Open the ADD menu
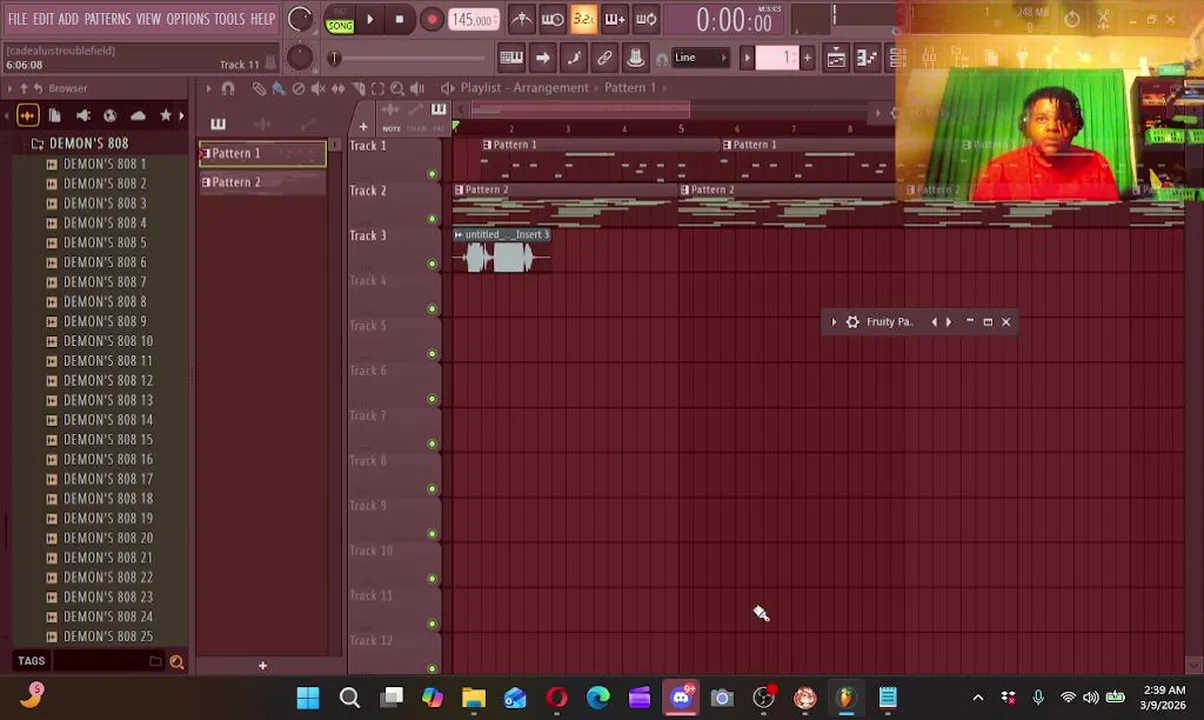This screenshot has height=720, width=1204. pyautogui.click(x=68, y=19)
